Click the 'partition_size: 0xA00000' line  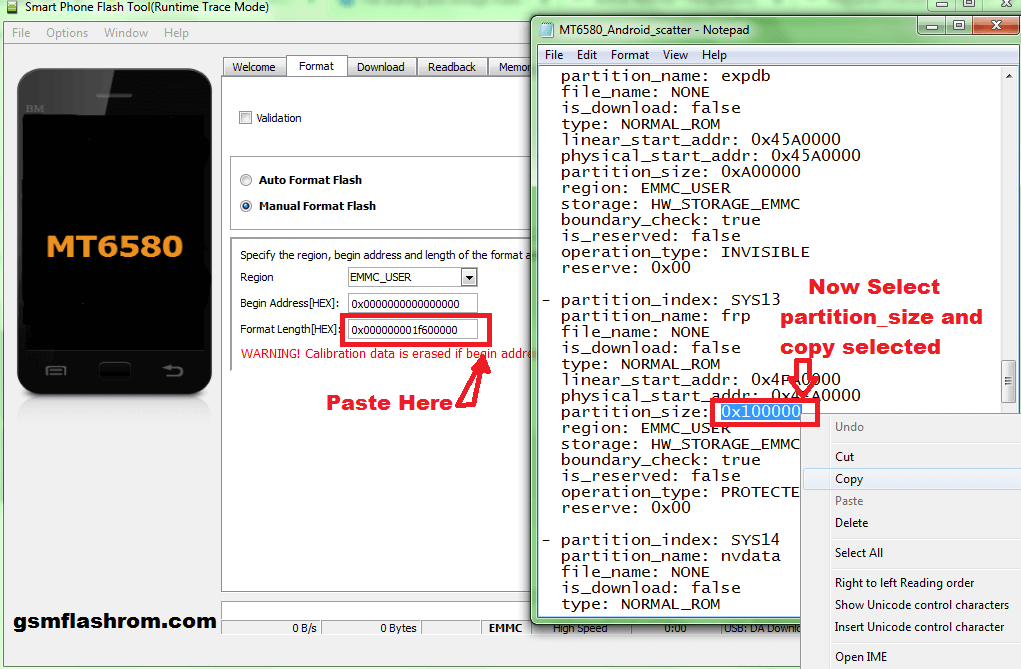[680, 172]
